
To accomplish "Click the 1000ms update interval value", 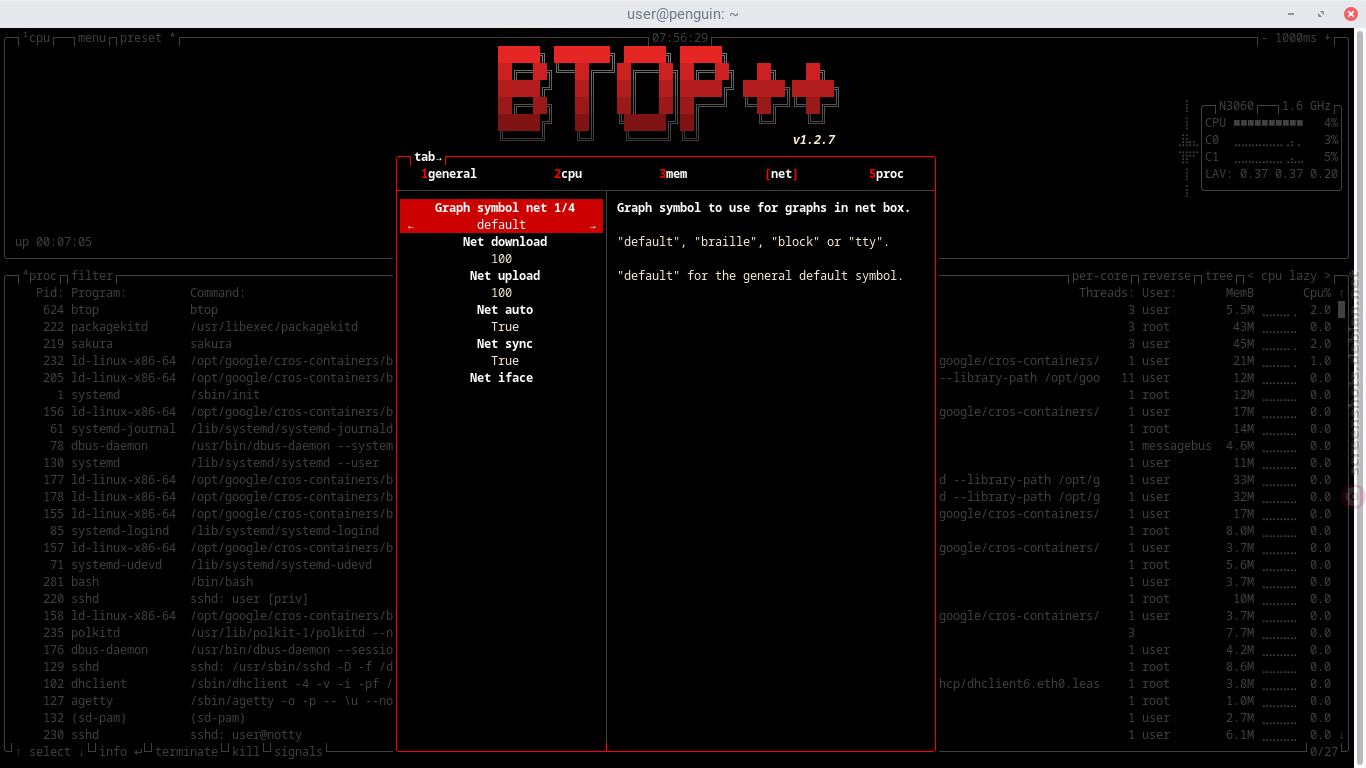I will 1296,38.
